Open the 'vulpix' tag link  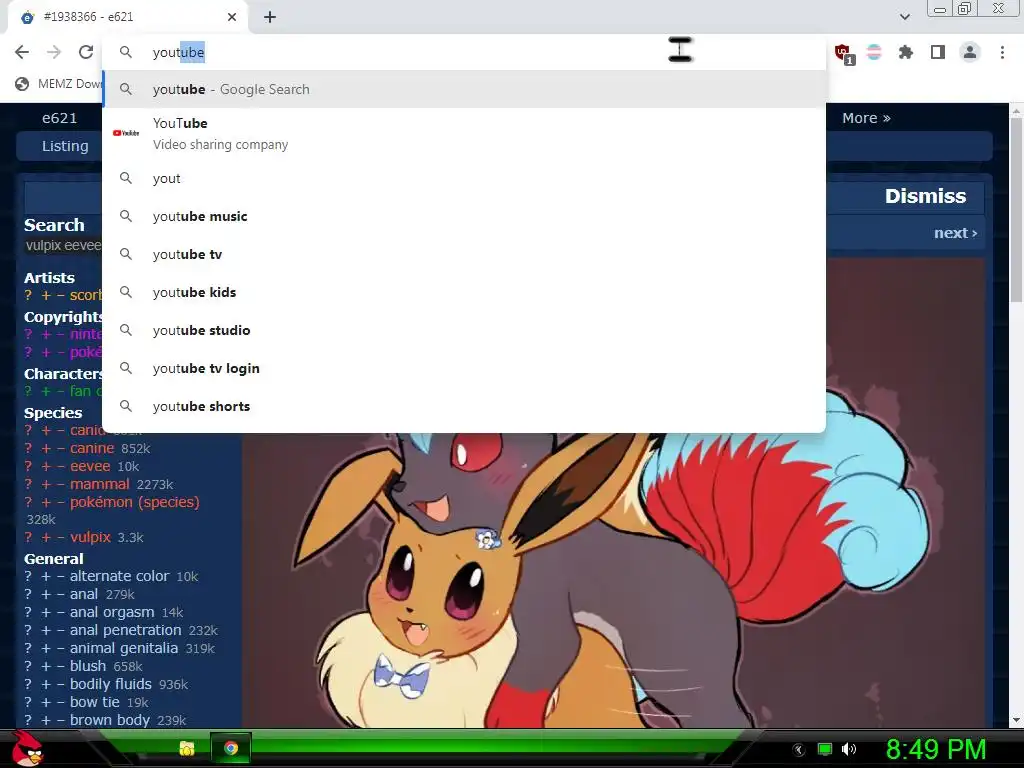point(90,537)
